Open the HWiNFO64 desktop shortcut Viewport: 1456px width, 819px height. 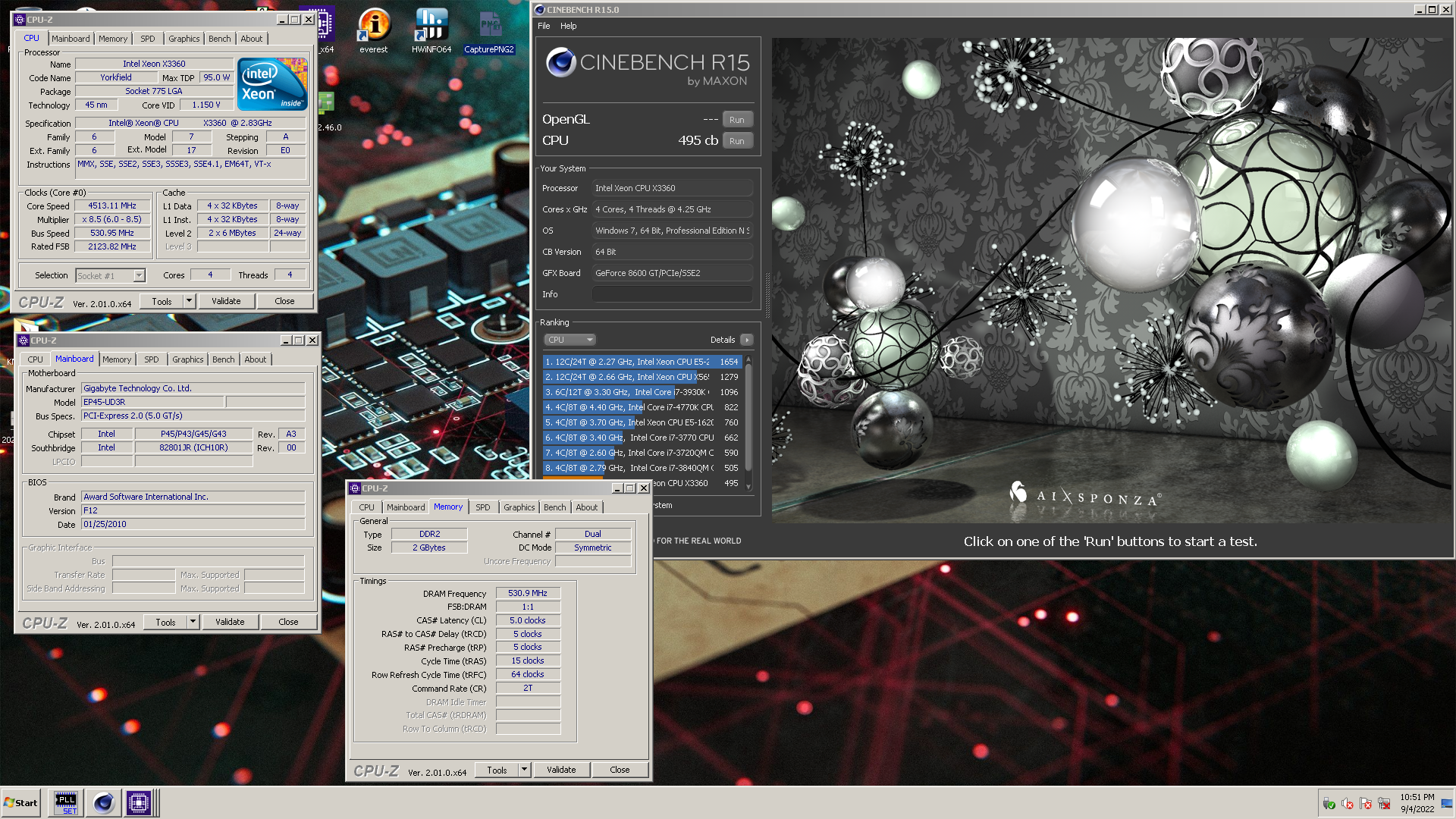click(x=431, y=30)
